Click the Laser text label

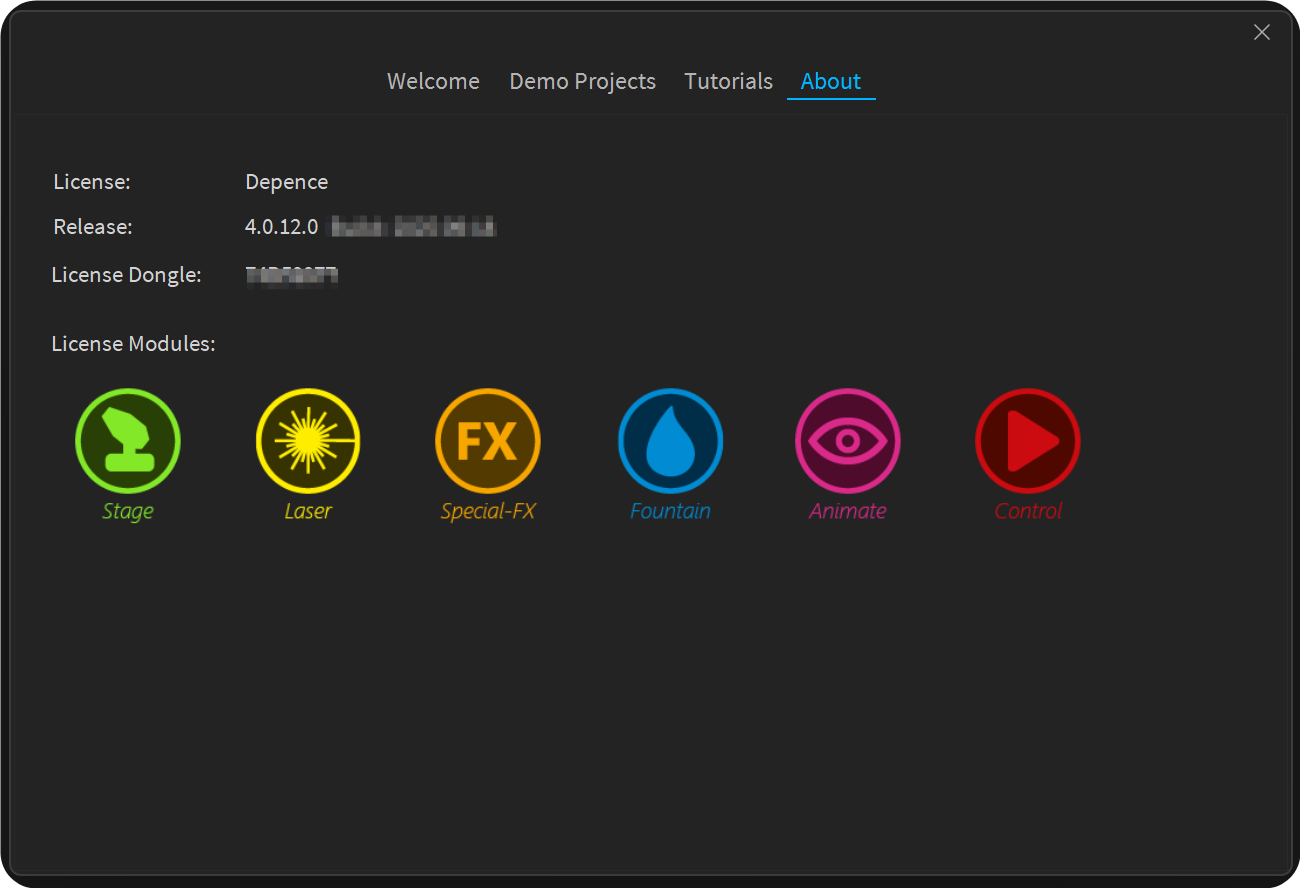tap(308, 511)
